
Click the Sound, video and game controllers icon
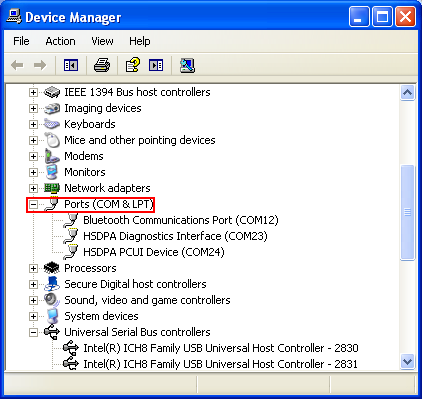pyautogui.click(x=52, y=300)
